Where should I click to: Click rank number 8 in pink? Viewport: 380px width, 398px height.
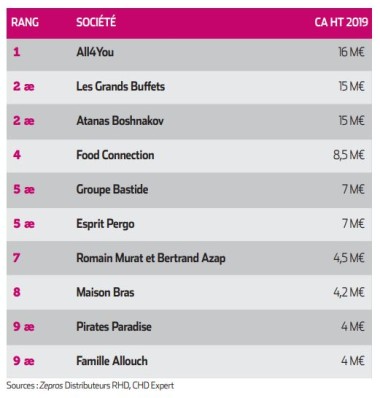(17, 292)
